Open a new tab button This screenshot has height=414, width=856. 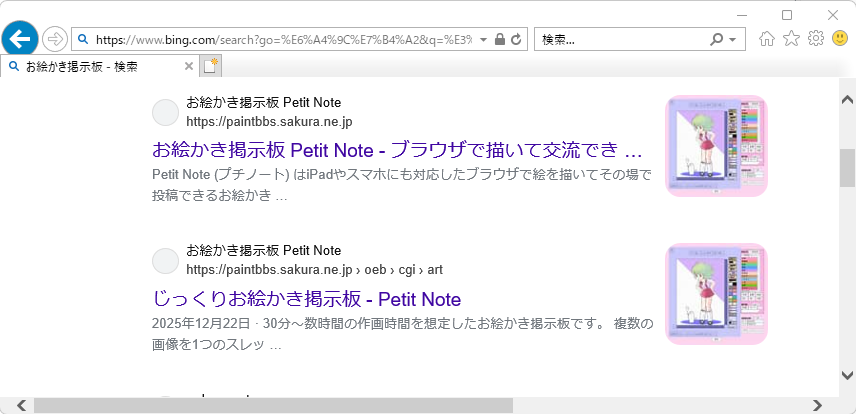coord(211,66)
